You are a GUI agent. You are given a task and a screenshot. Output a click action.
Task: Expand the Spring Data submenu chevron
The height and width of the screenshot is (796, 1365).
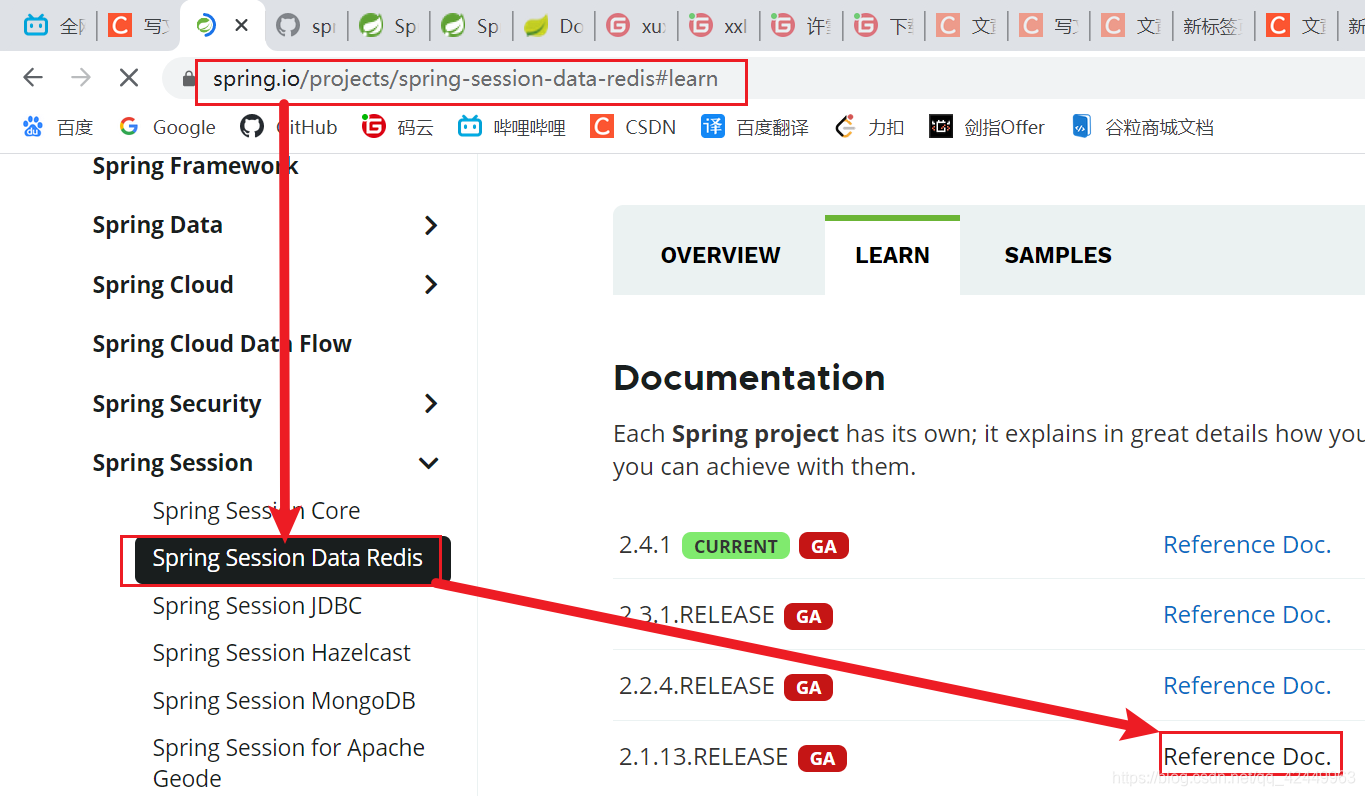pyautogui.click(x=431, y=225)
